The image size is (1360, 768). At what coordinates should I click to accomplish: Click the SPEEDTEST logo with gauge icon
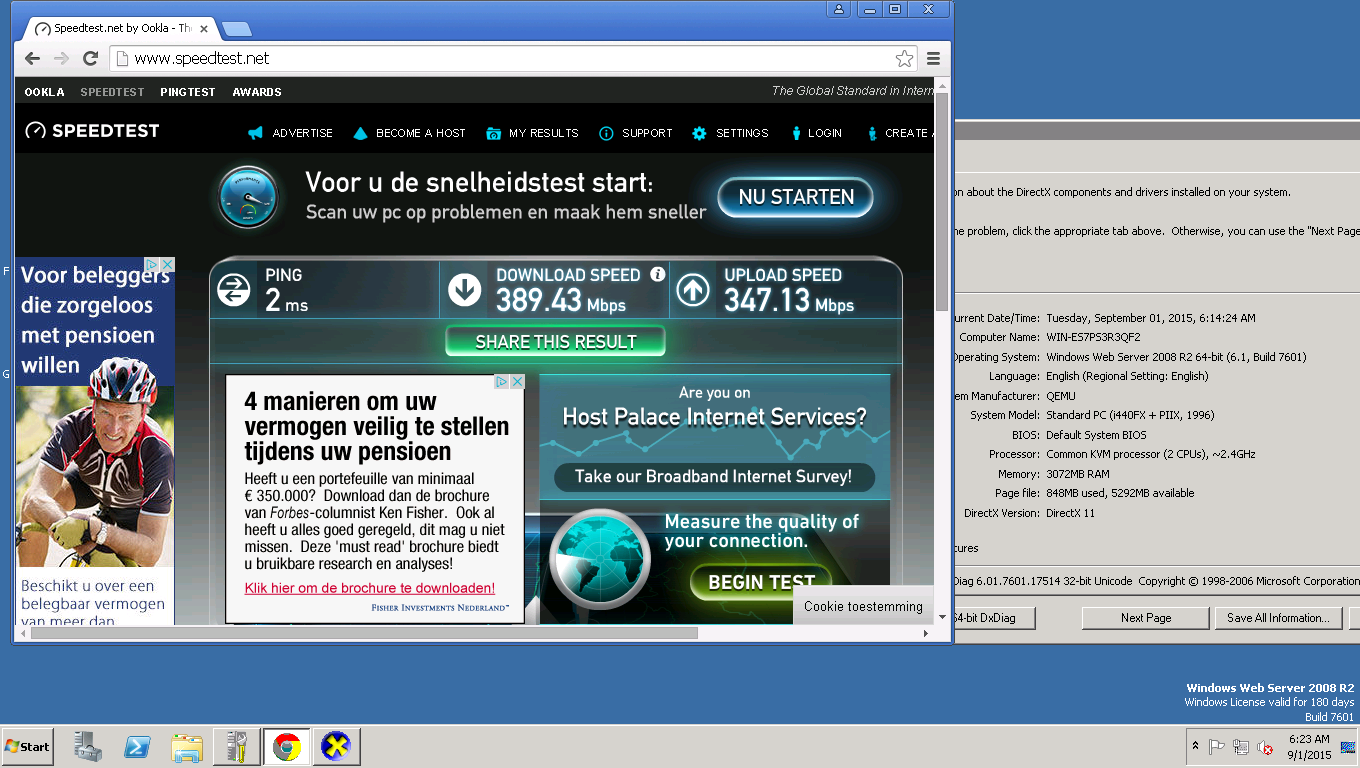coord(92,131)
